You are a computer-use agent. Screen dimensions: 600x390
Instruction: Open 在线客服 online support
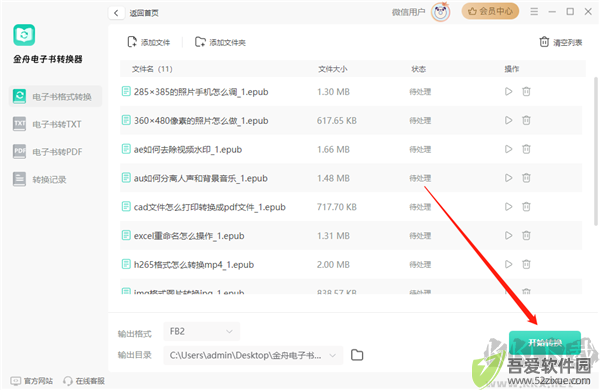(84, 381)
